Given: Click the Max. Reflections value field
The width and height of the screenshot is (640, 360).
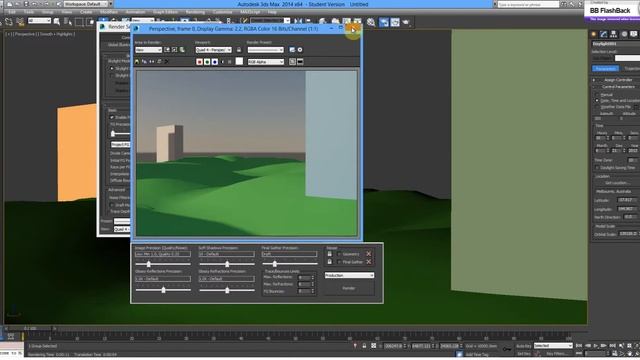Looking at the screenshot, I should pyautogui.click(x=304, y=277).
